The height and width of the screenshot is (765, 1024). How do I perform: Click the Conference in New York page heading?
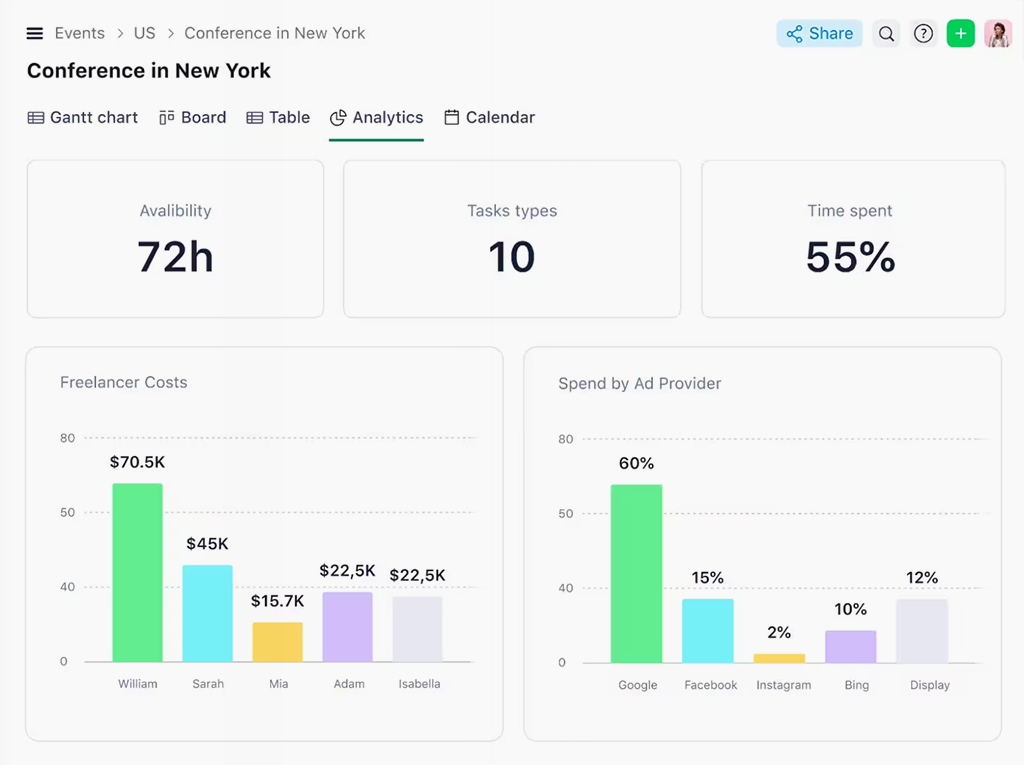coord(149,71)
